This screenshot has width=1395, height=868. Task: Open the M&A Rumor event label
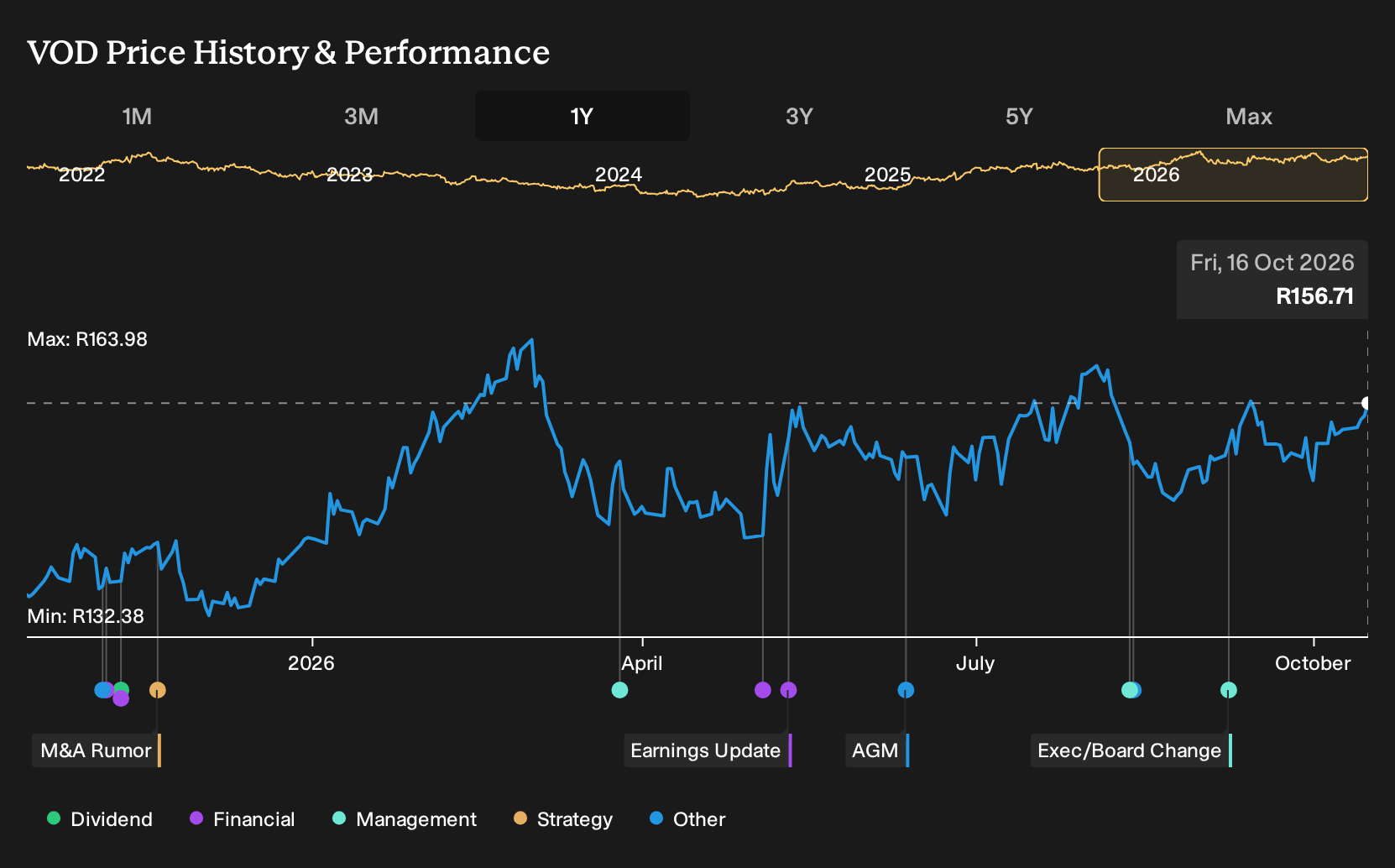coord(97,750)
